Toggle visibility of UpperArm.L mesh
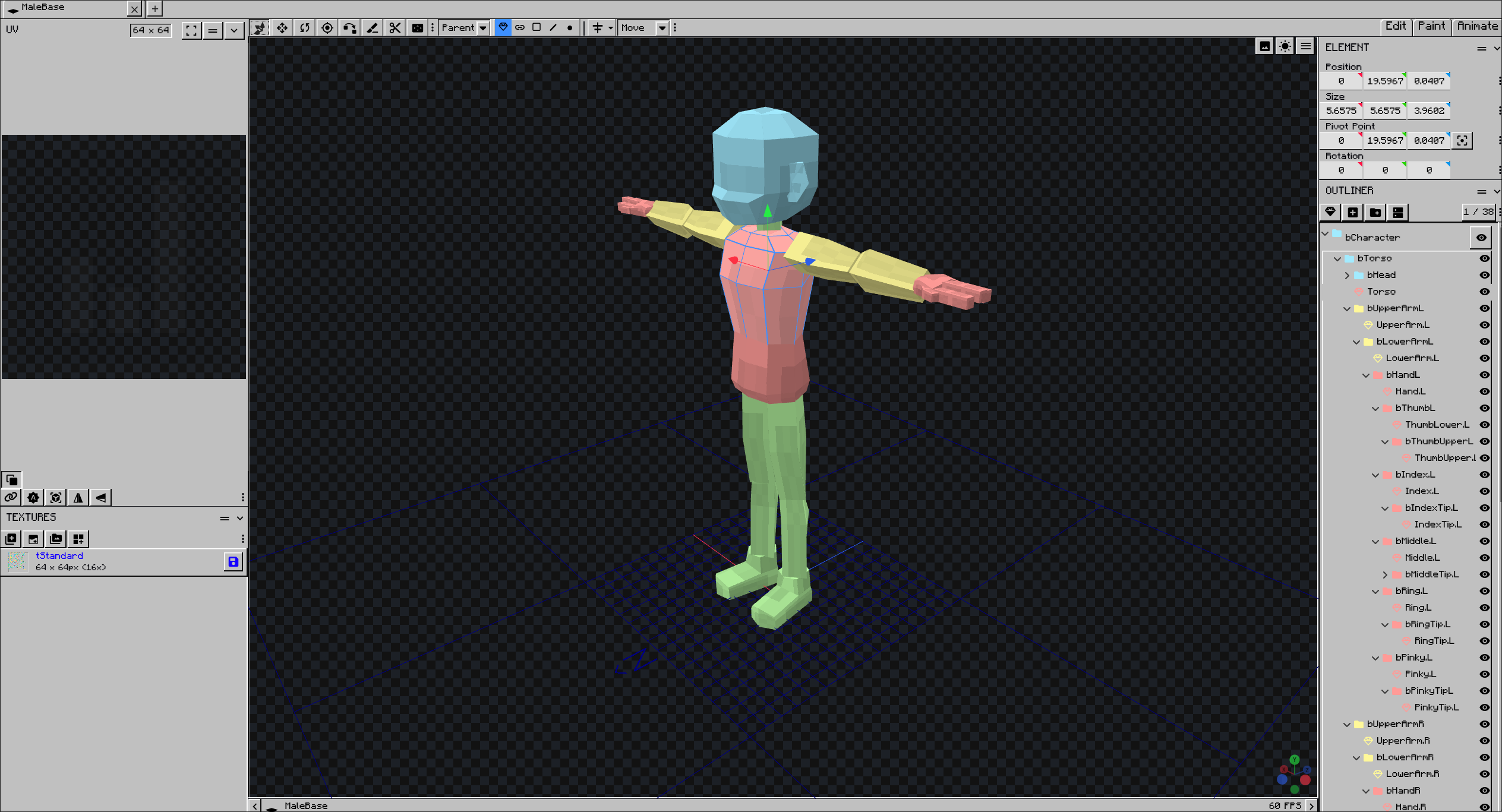Viewport: 1502px width, 812px height. (x=1484, y=325)
